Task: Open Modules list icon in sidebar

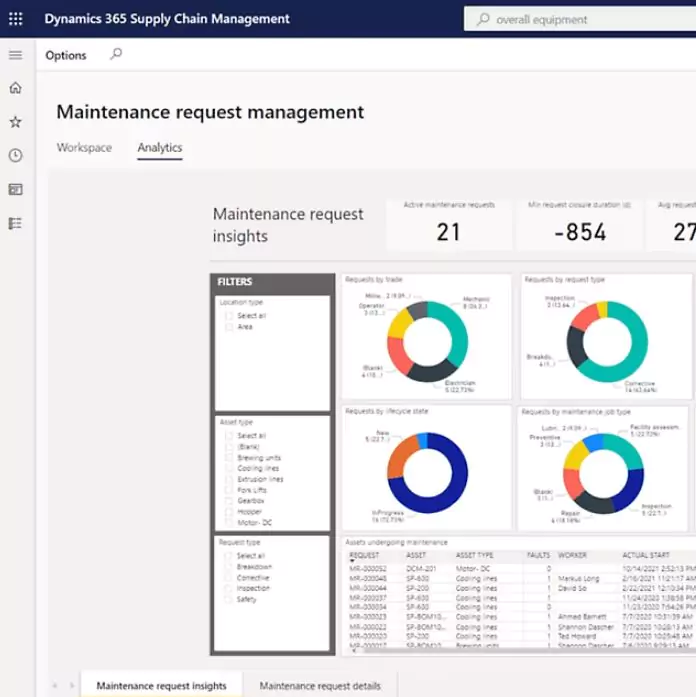Action: [15, 223]
